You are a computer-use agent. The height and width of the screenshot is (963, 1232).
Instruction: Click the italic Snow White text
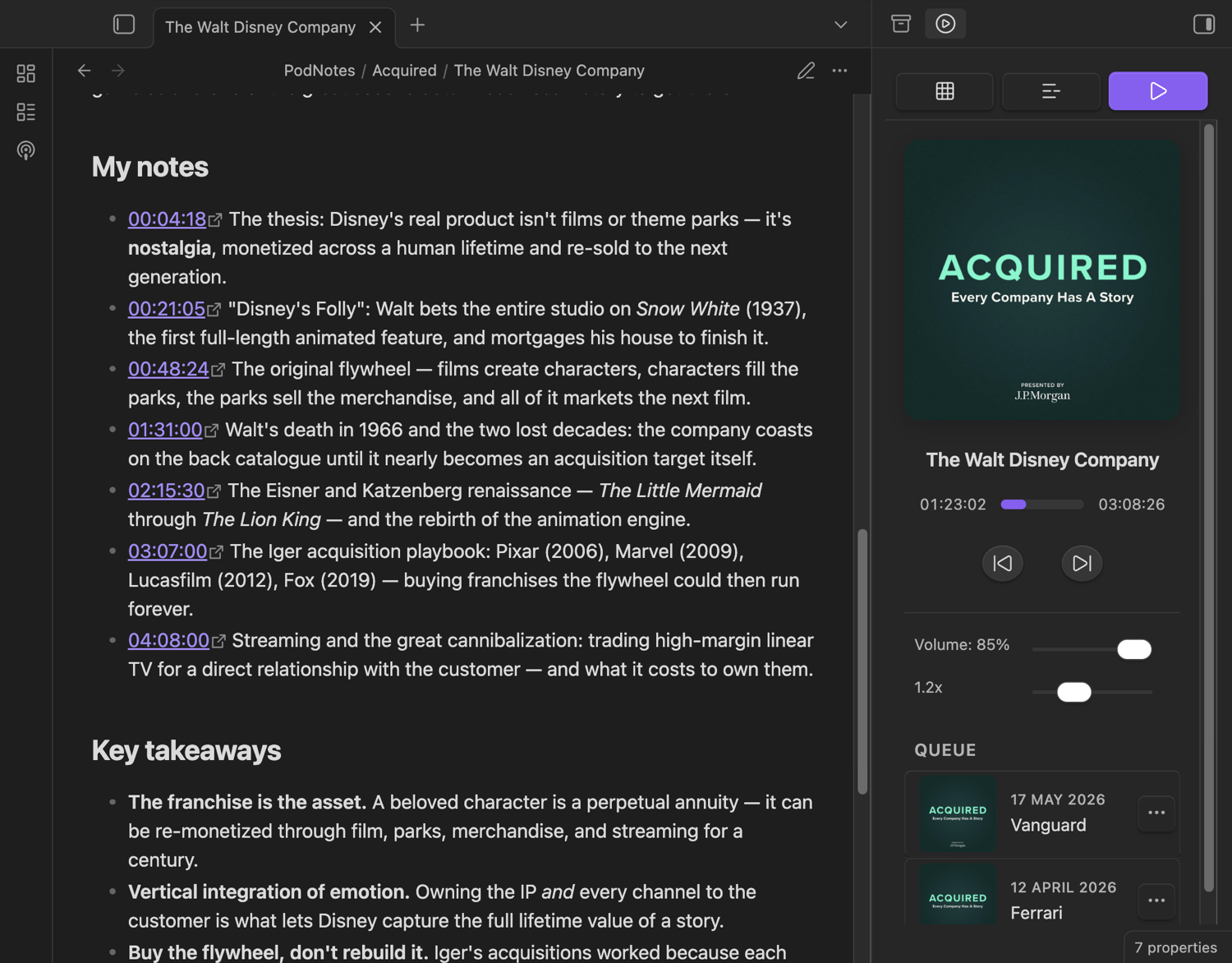(x=688, y=309)
